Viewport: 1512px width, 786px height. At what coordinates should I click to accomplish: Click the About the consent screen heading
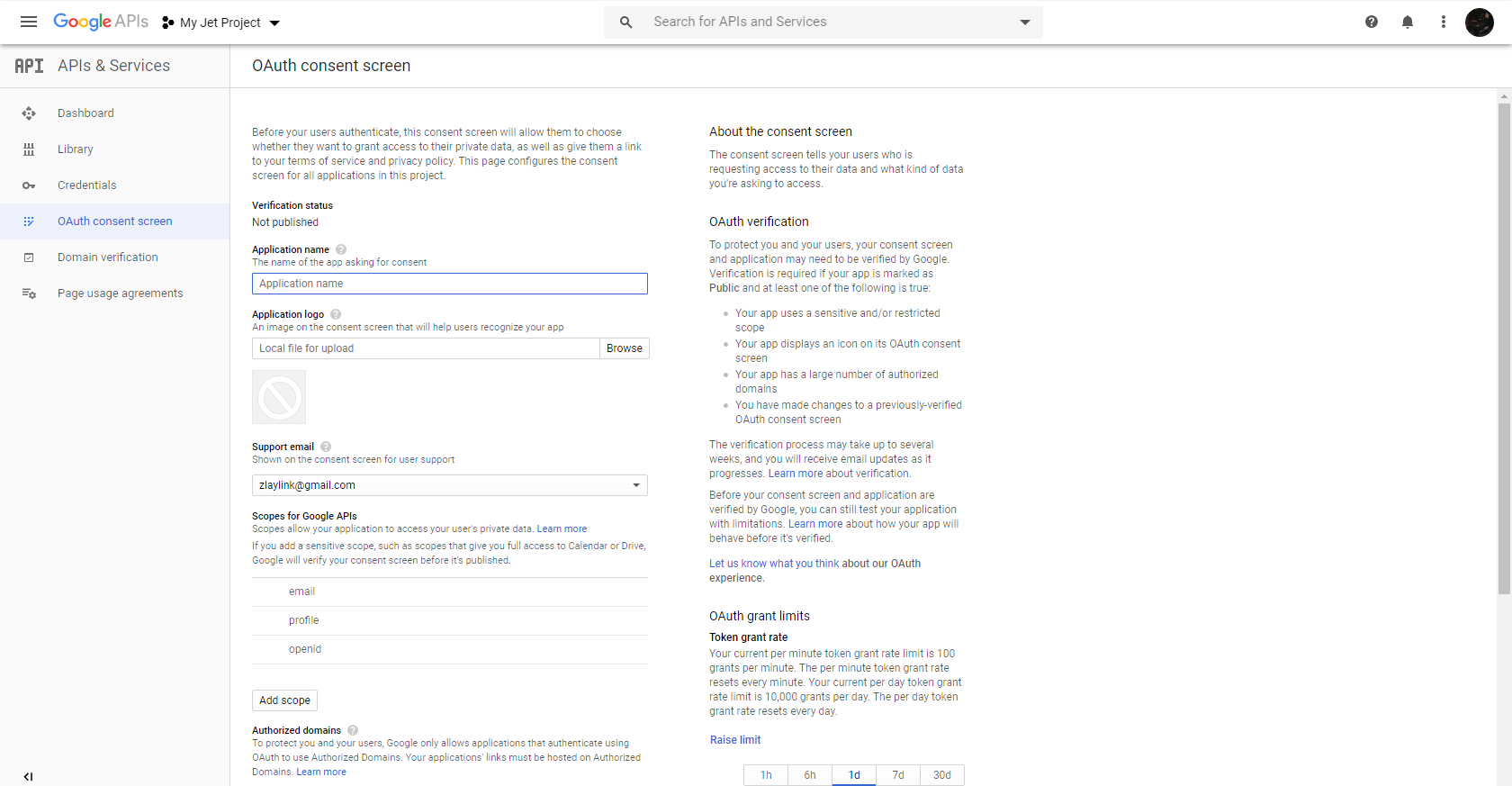click(x=780, y=131)
